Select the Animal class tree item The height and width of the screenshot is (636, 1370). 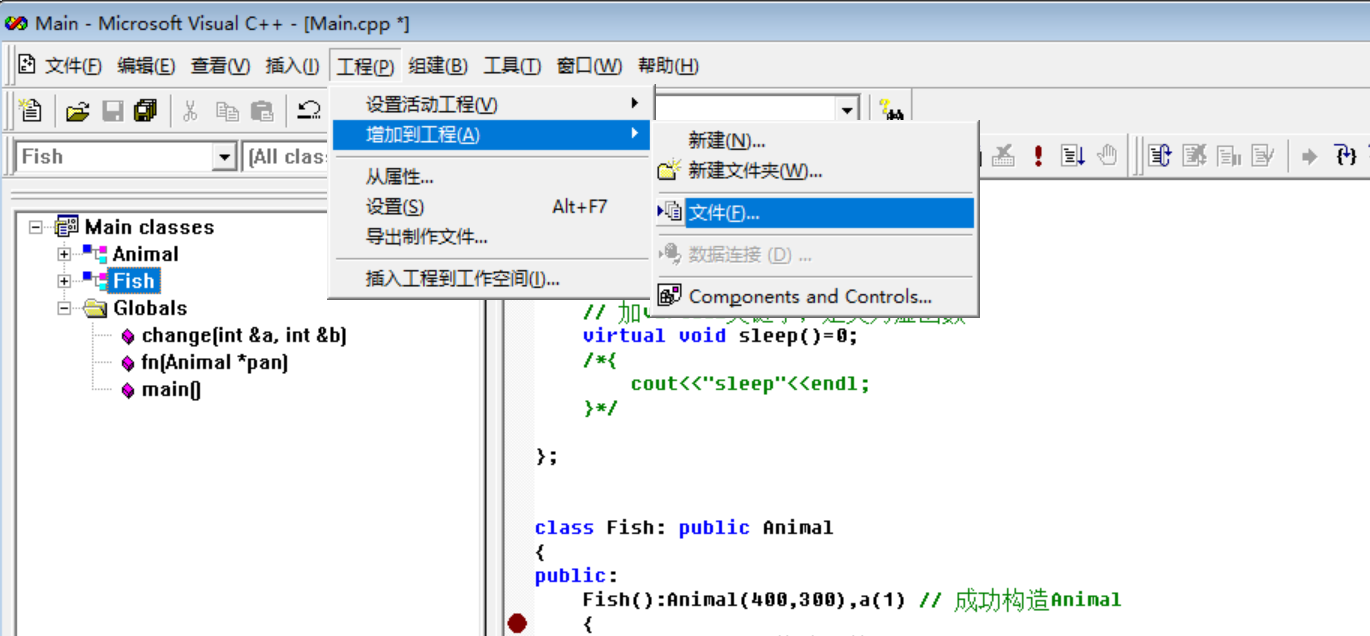click(x=145, y=254)
